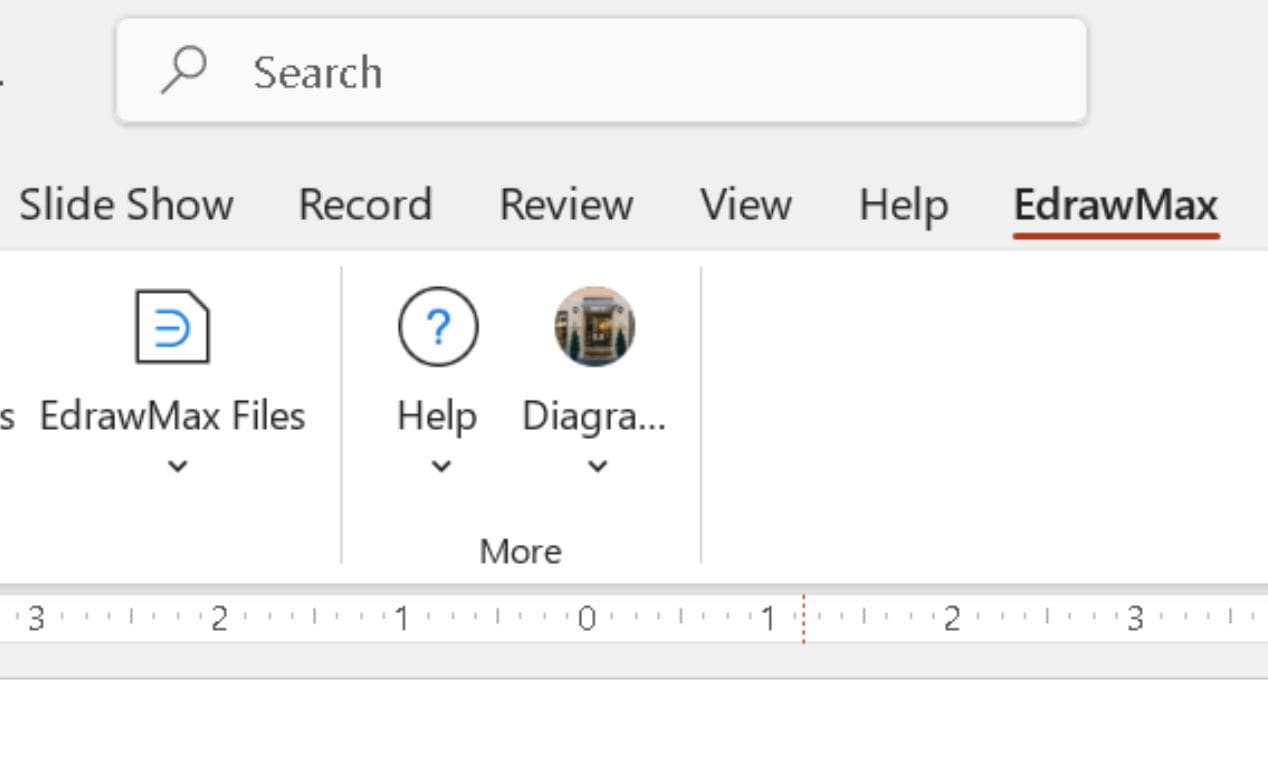Expand the EdrawMax Files dropdown arrow
Image resolution: width=1268 pixels, height=760 pixels.
pyautogui.click(x=177, y=465)
